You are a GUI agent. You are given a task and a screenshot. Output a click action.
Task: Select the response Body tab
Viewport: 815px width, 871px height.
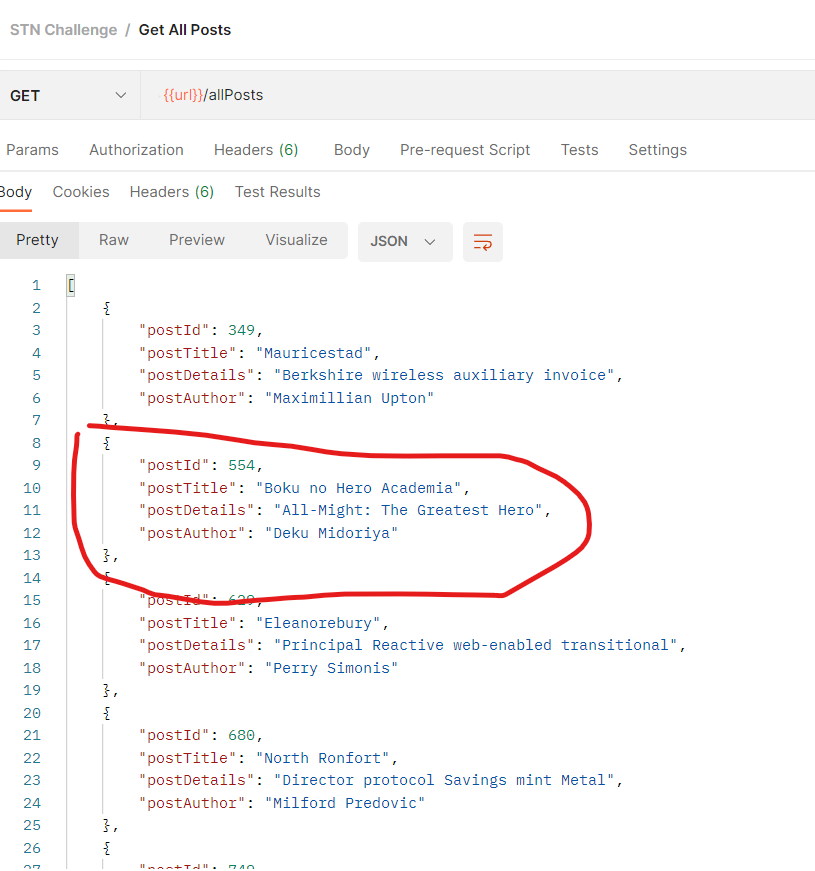click(16, 192)
